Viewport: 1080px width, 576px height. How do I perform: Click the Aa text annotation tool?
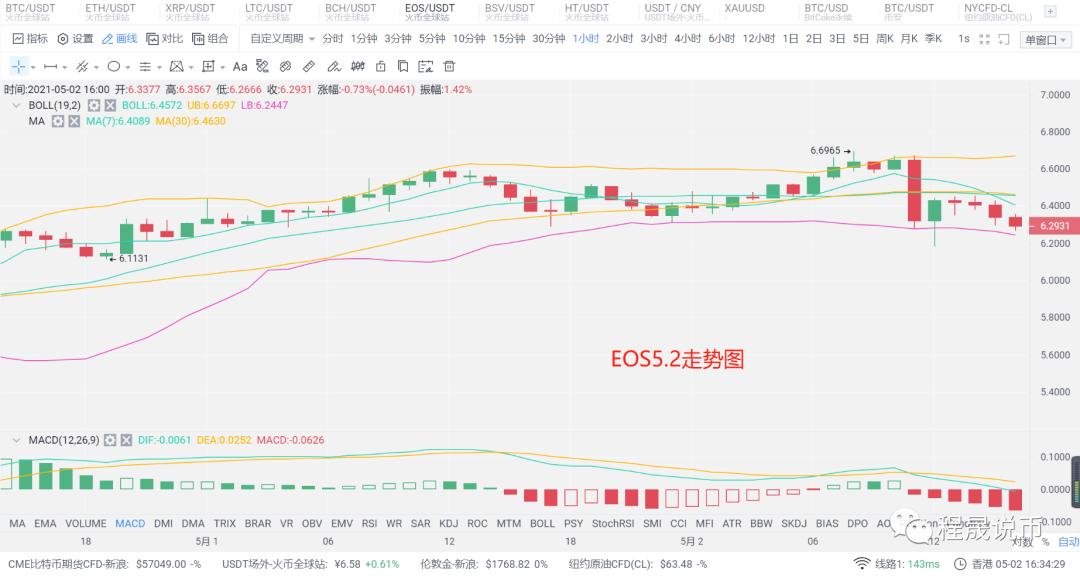240,66
